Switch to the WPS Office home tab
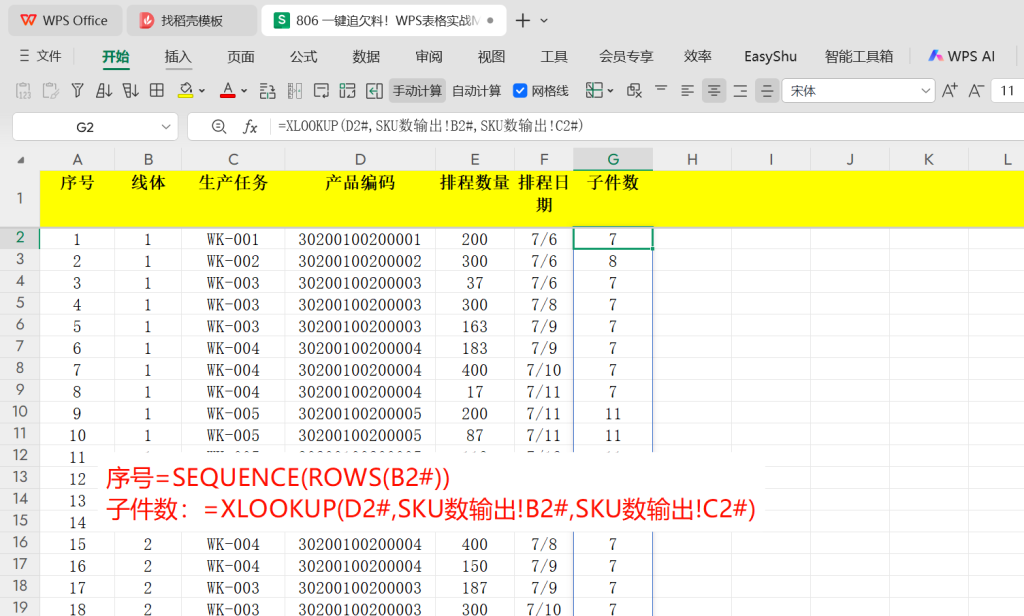Image resolution: width=1024 pixels, height=616 pixels. pyautogui.click(x=65, y=20)
